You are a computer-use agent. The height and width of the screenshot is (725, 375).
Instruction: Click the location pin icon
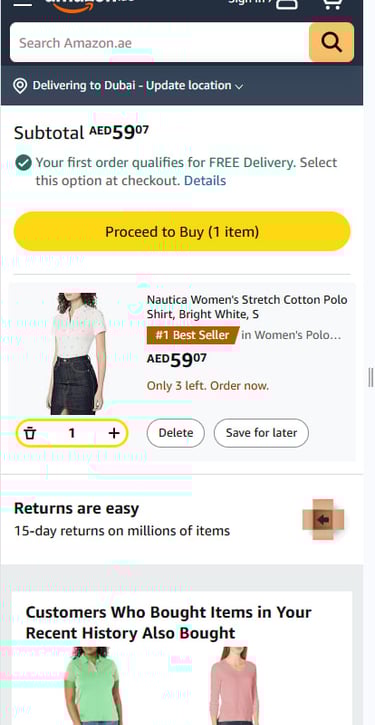(20, 86)
